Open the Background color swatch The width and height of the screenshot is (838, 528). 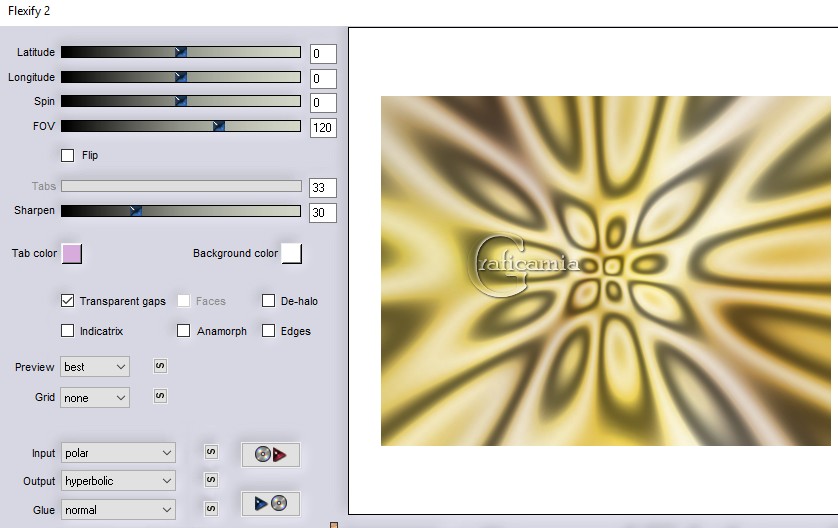(292, 253)
